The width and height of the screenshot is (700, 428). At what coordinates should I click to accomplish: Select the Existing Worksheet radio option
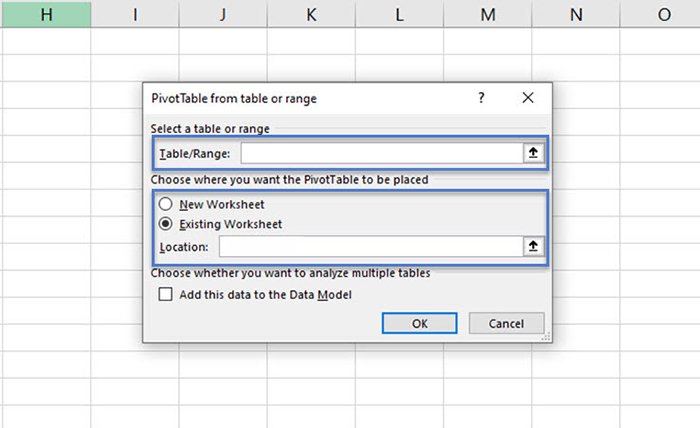(166, 224)
